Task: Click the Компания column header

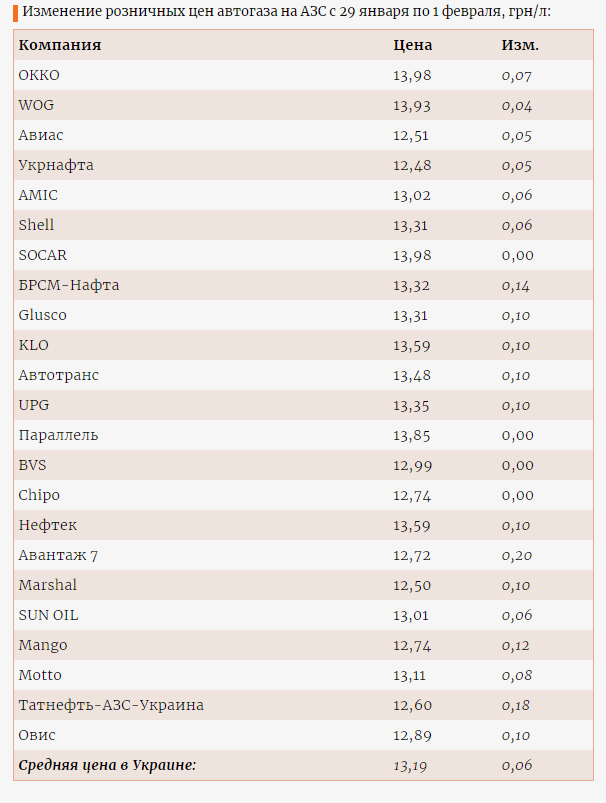Action: coord(60,45)
